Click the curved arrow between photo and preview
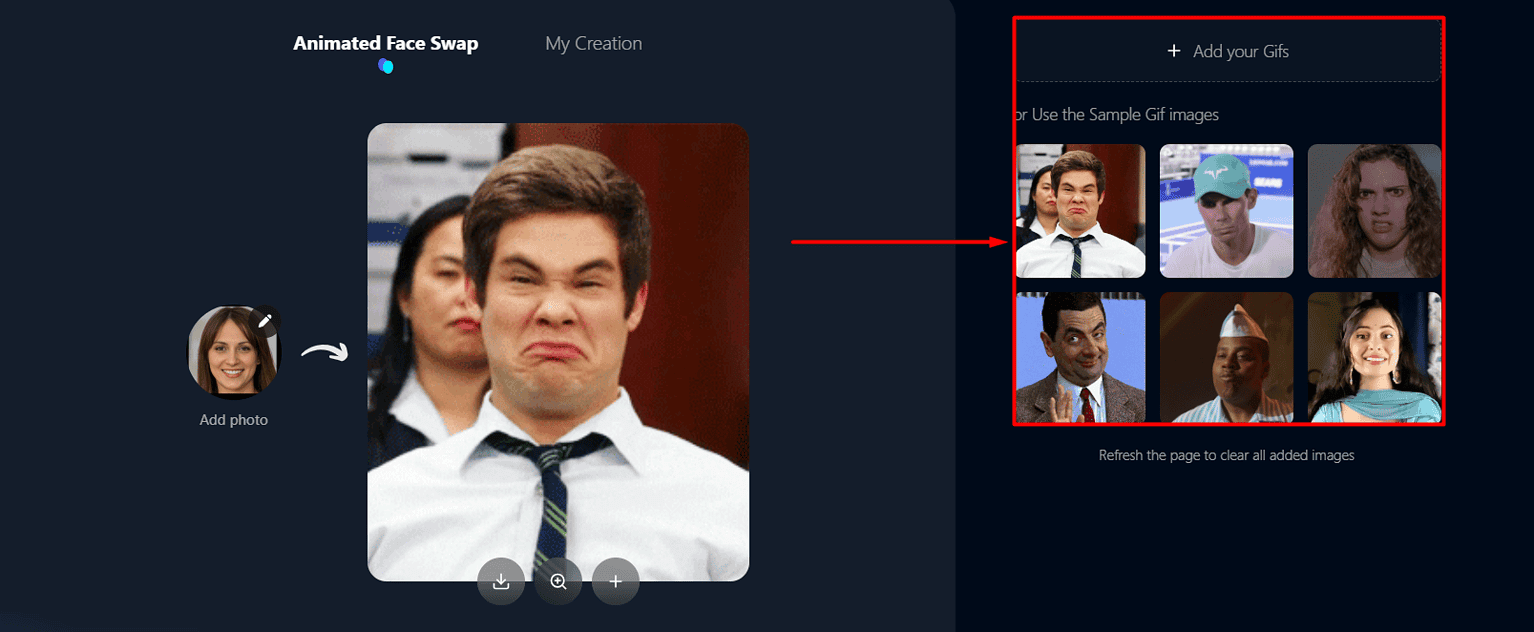Viewport: 1534px width, 632px height. pos(322,352)
